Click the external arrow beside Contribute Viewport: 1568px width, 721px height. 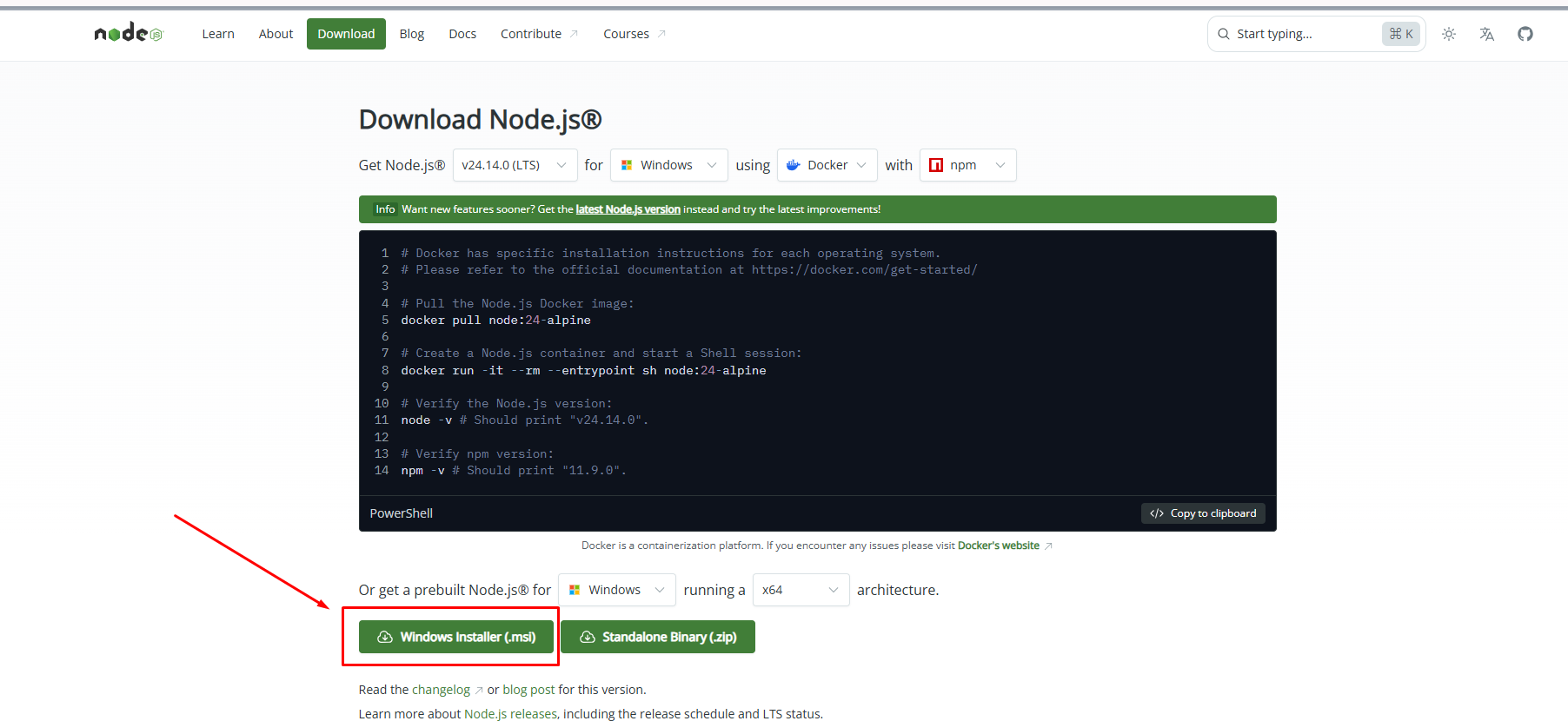pos(574,34)
